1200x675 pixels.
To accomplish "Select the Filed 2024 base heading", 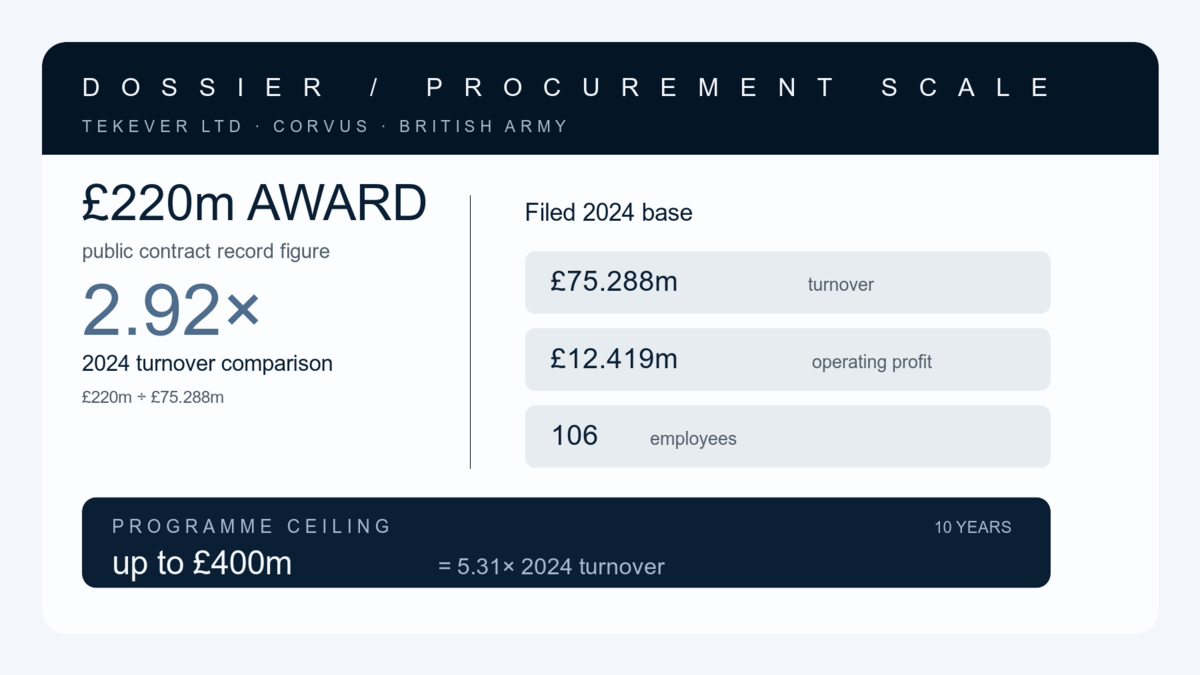I will pyautogui.click(x=608, y=213).
